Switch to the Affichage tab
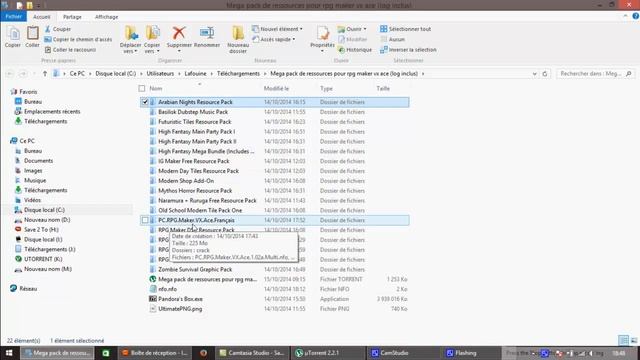The width and height of the screenshot is (640, 360). 107,17
